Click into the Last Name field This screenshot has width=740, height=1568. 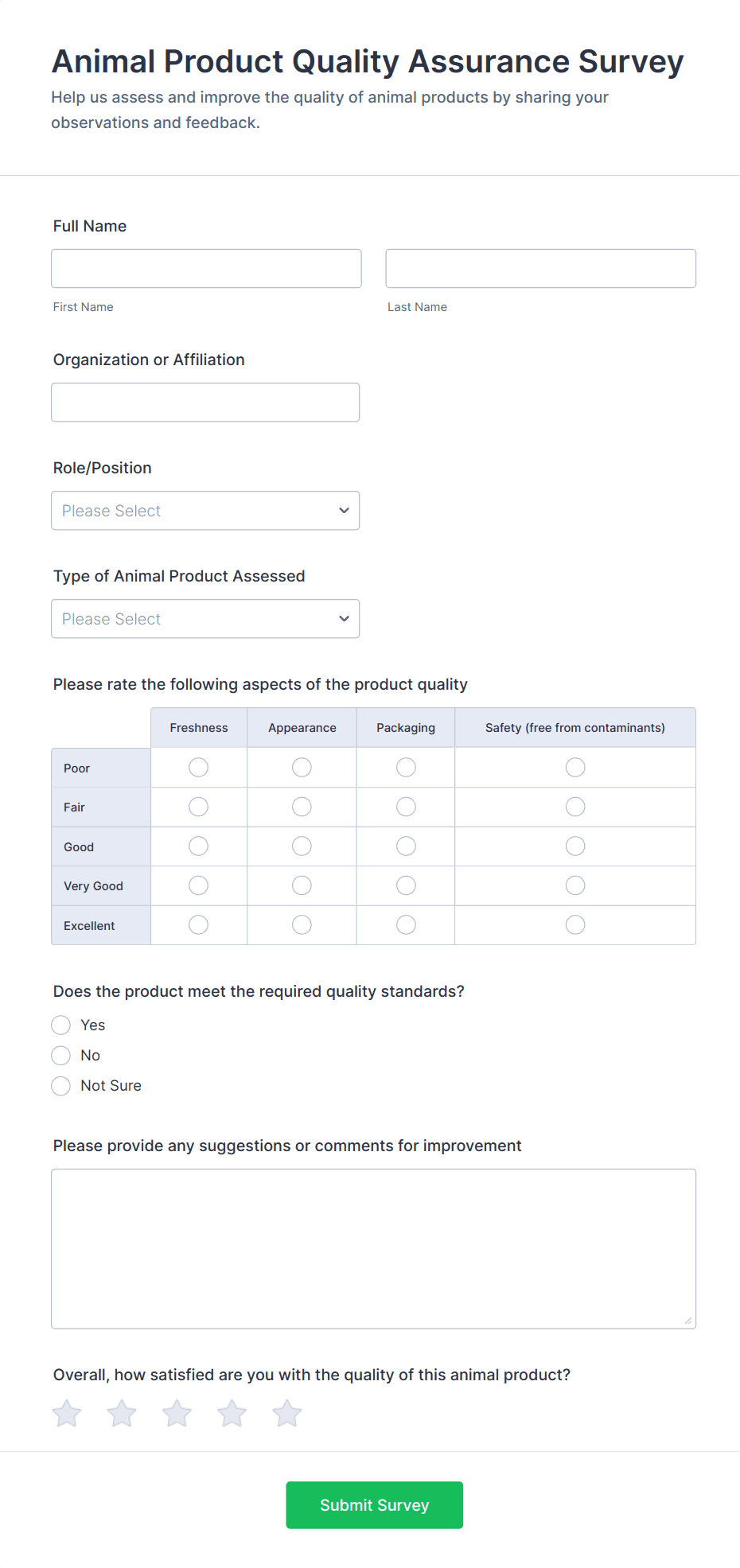540,269
